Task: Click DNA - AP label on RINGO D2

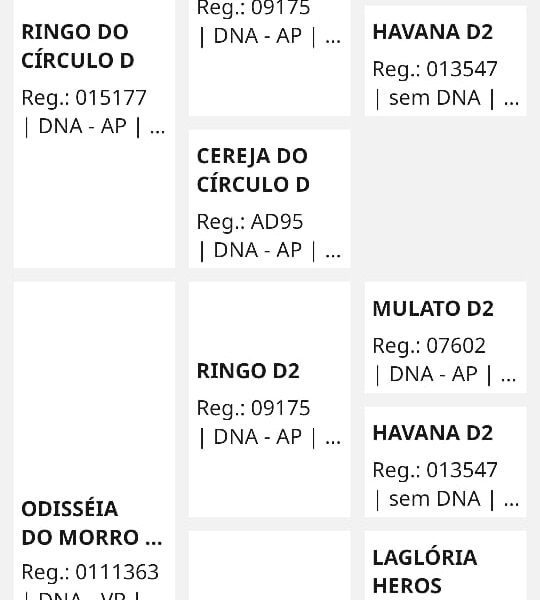Action: point(258,437)
